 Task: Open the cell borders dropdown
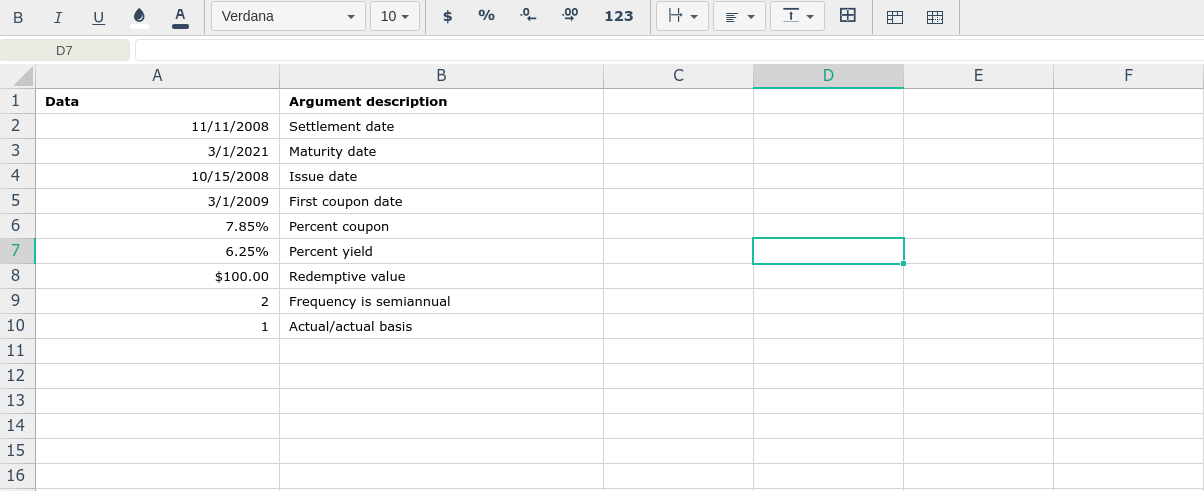(682, 16)
